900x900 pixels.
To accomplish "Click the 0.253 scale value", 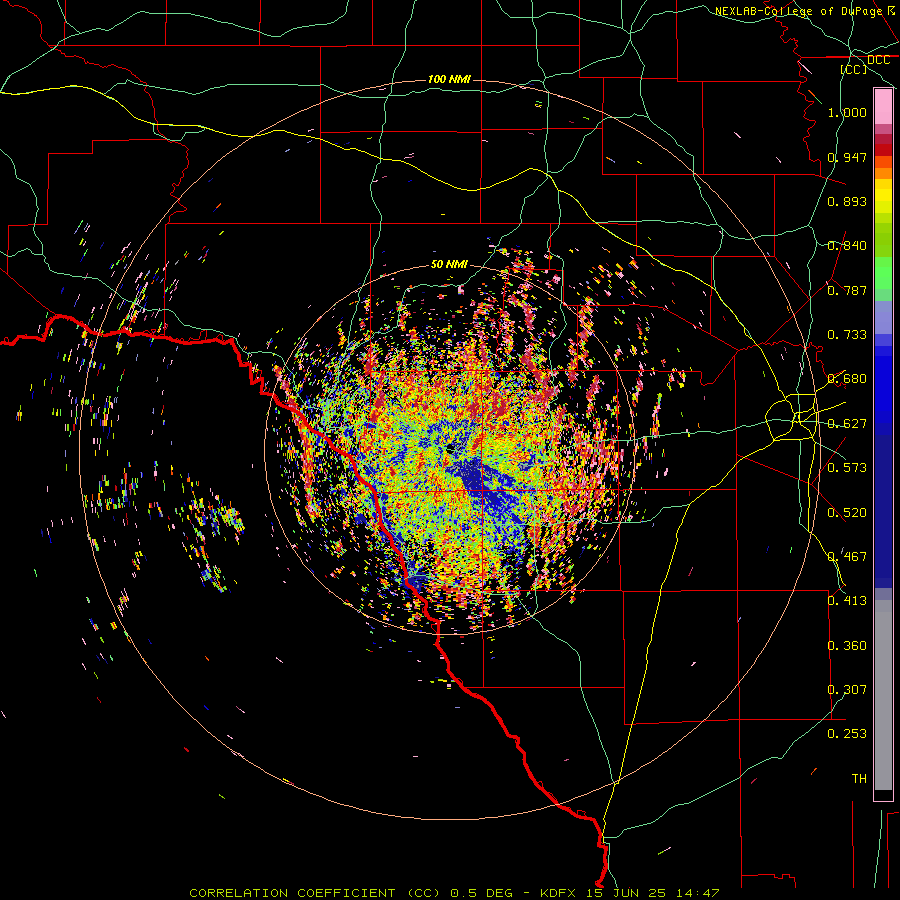I will click(847, 734).
